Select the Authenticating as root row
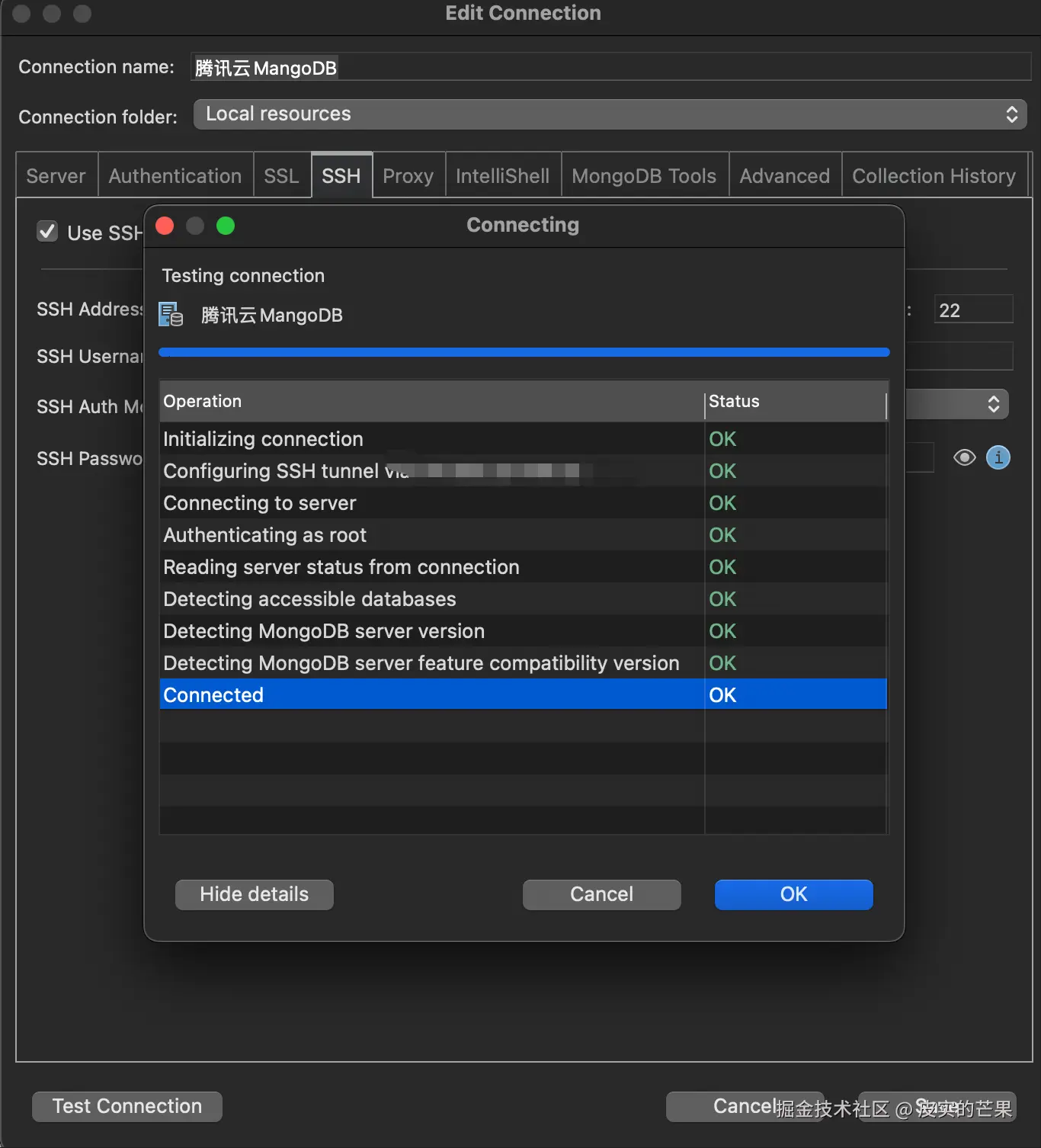This screenshot has width=1041, height=1148. click(x=524, y=535)
